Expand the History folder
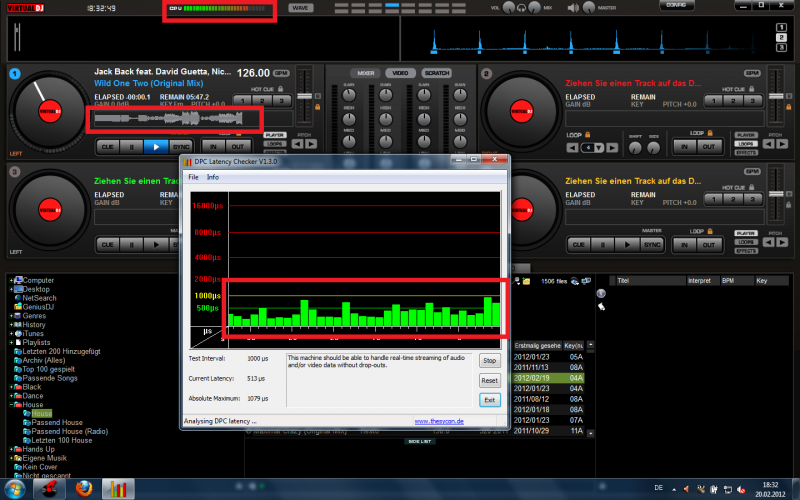The image size is (800, 500). [x=11, y=324]
